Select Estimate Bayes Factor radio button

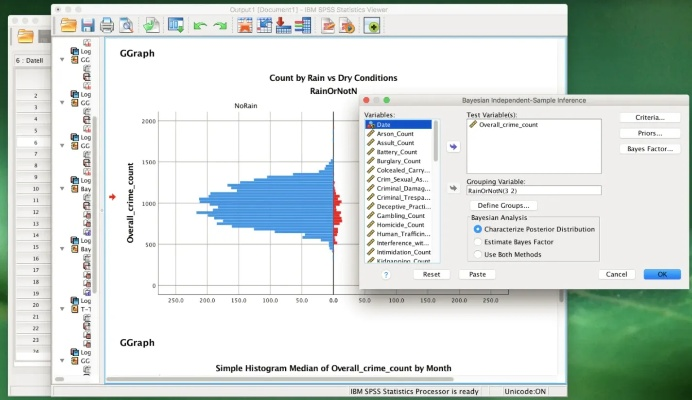pos(477,242)
